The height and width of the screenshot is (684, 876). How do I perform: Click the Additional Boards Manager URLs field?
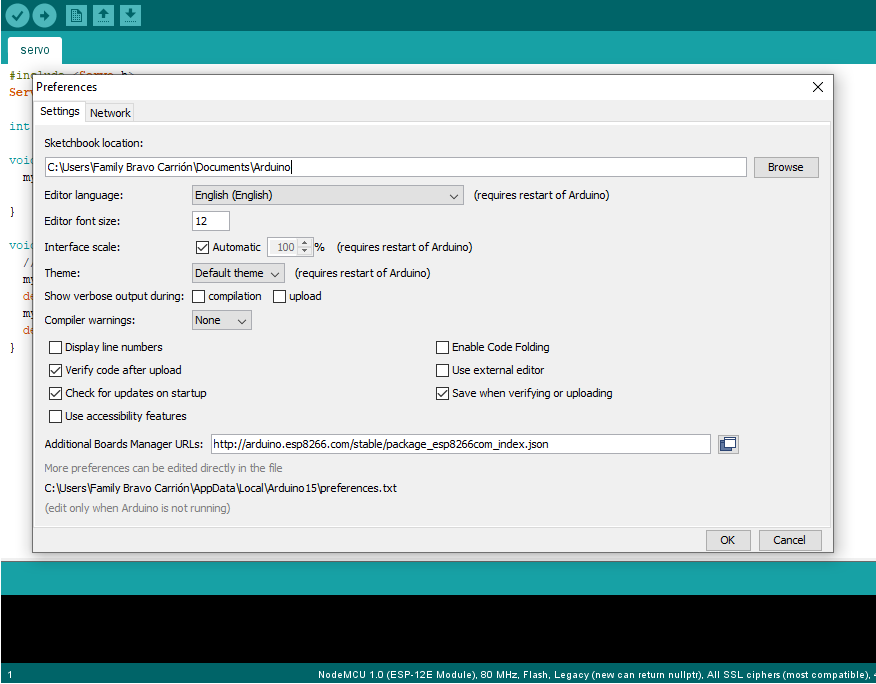[461, 444]
